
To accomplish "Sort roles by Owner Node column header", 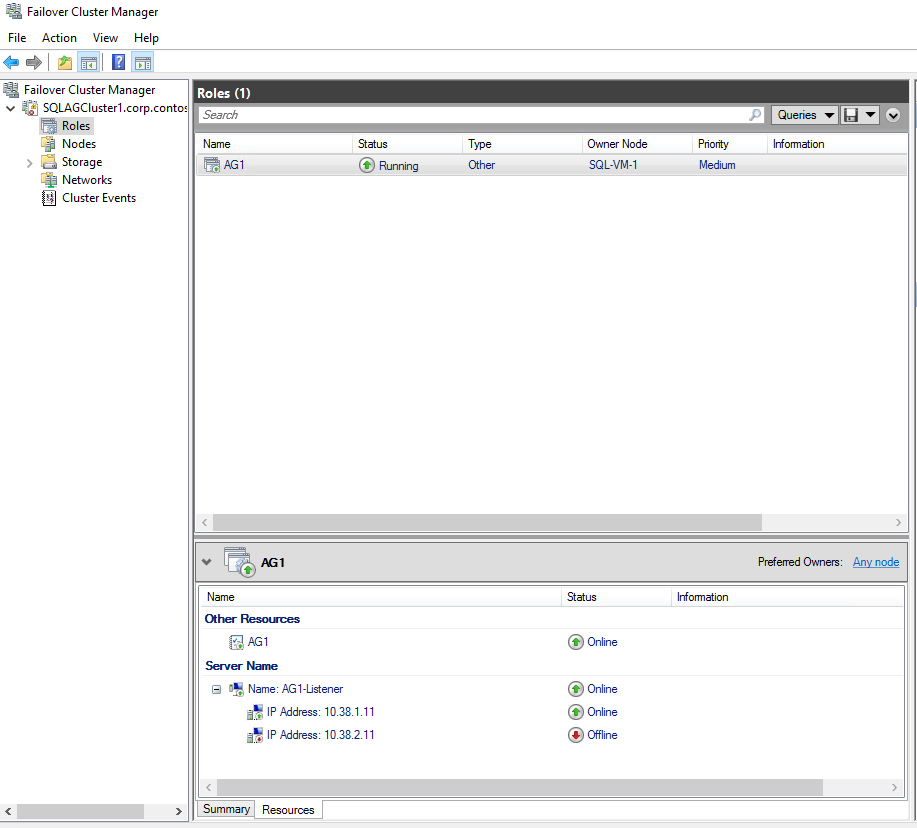I will pos(637,144).
